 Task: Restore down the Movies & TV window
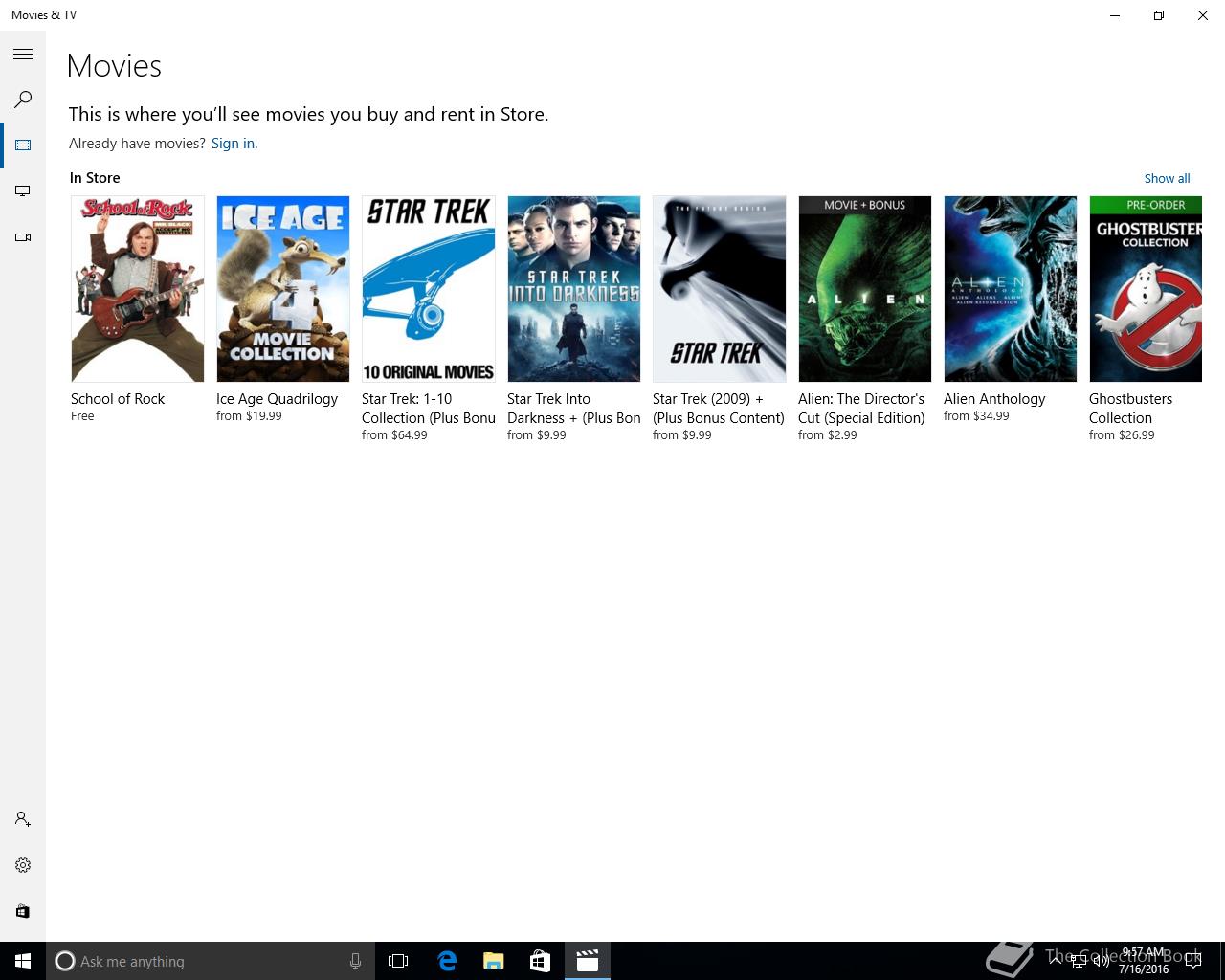[1159, 15]
